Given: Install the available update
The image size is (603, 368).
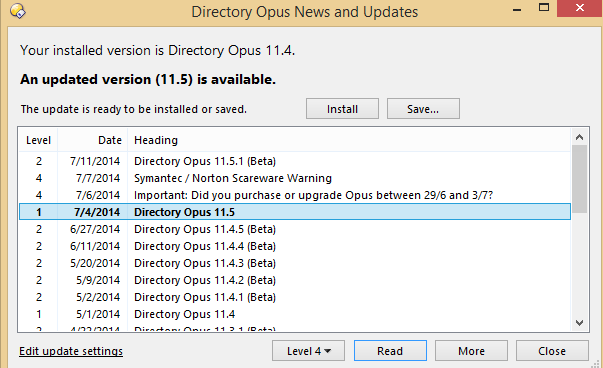Looking at the screenshot, I should pos(342,109).
